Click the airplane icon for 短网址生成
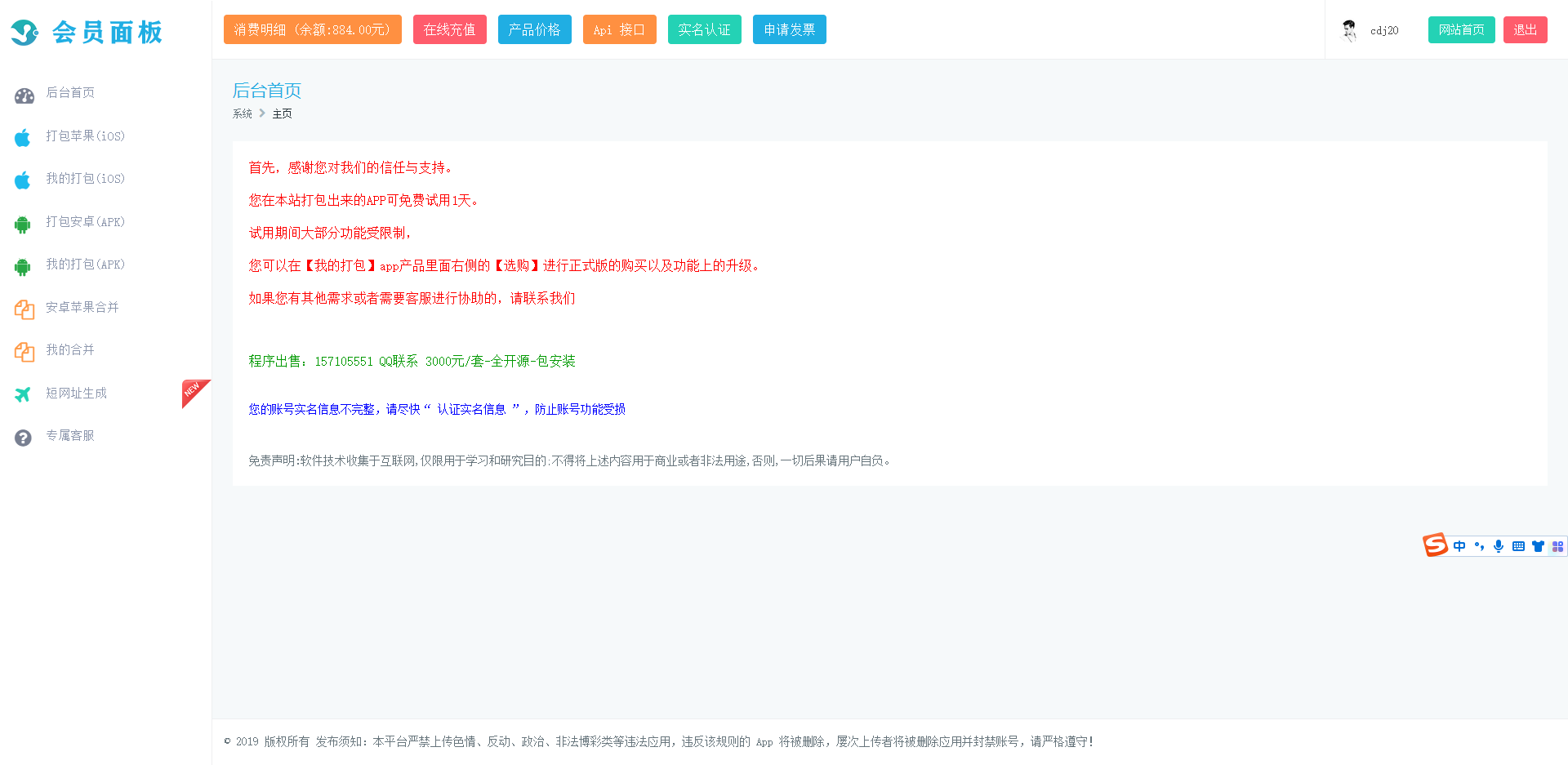 23,394
